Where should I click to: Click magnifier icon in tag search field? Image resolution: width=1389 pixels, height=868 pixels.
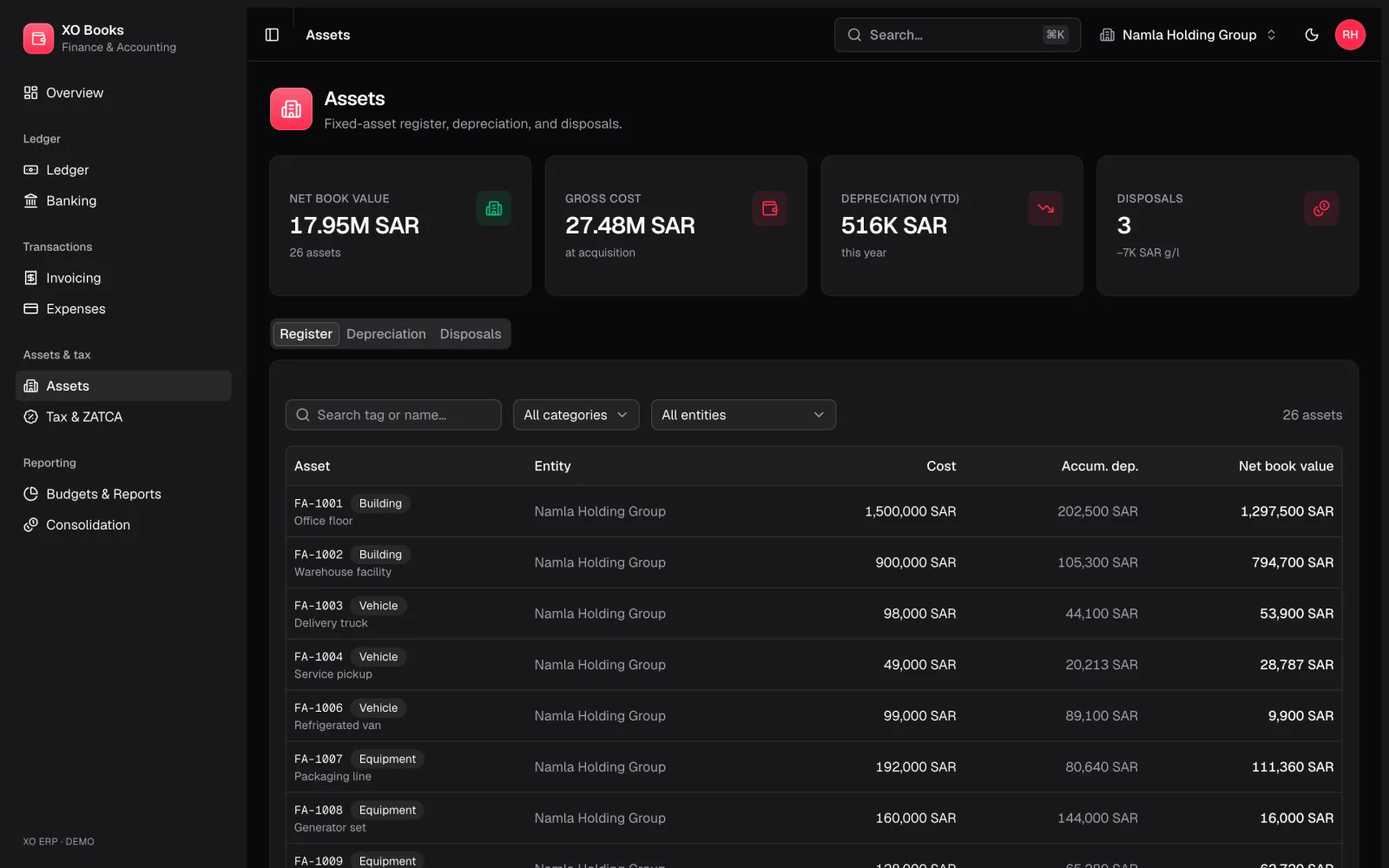[x=303, y=415]
